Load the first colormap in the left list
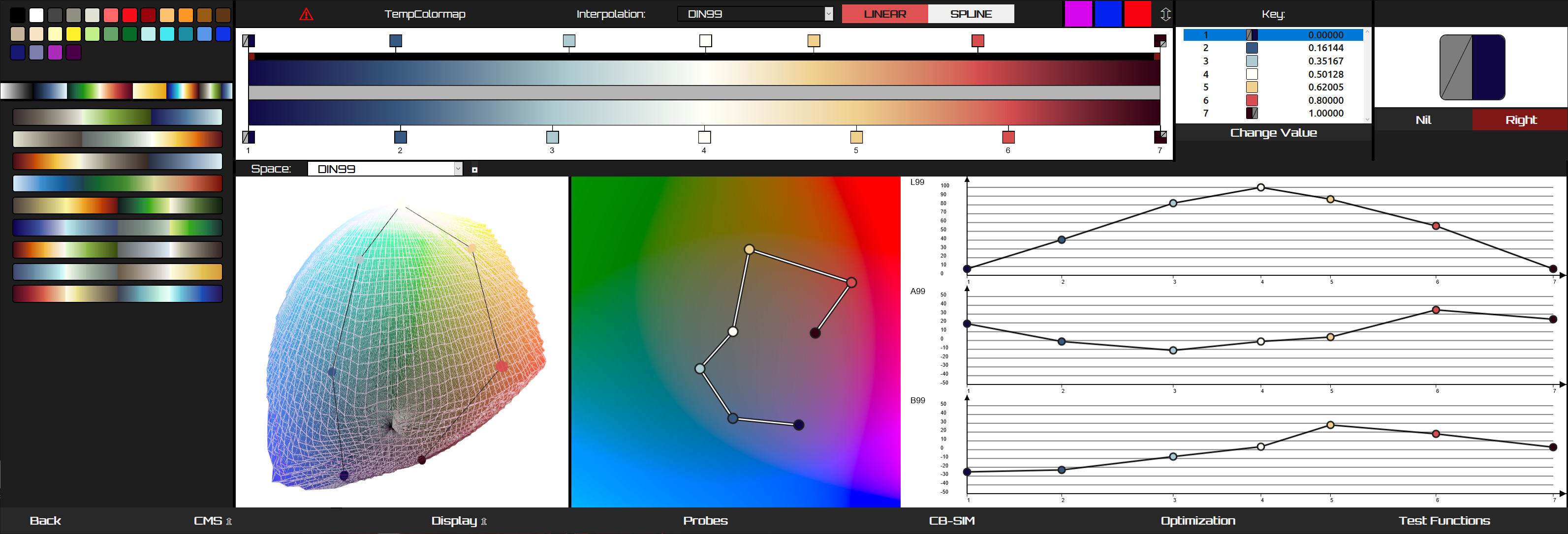The width and height of the screenshot is (1568, 534). click(118, 117)
